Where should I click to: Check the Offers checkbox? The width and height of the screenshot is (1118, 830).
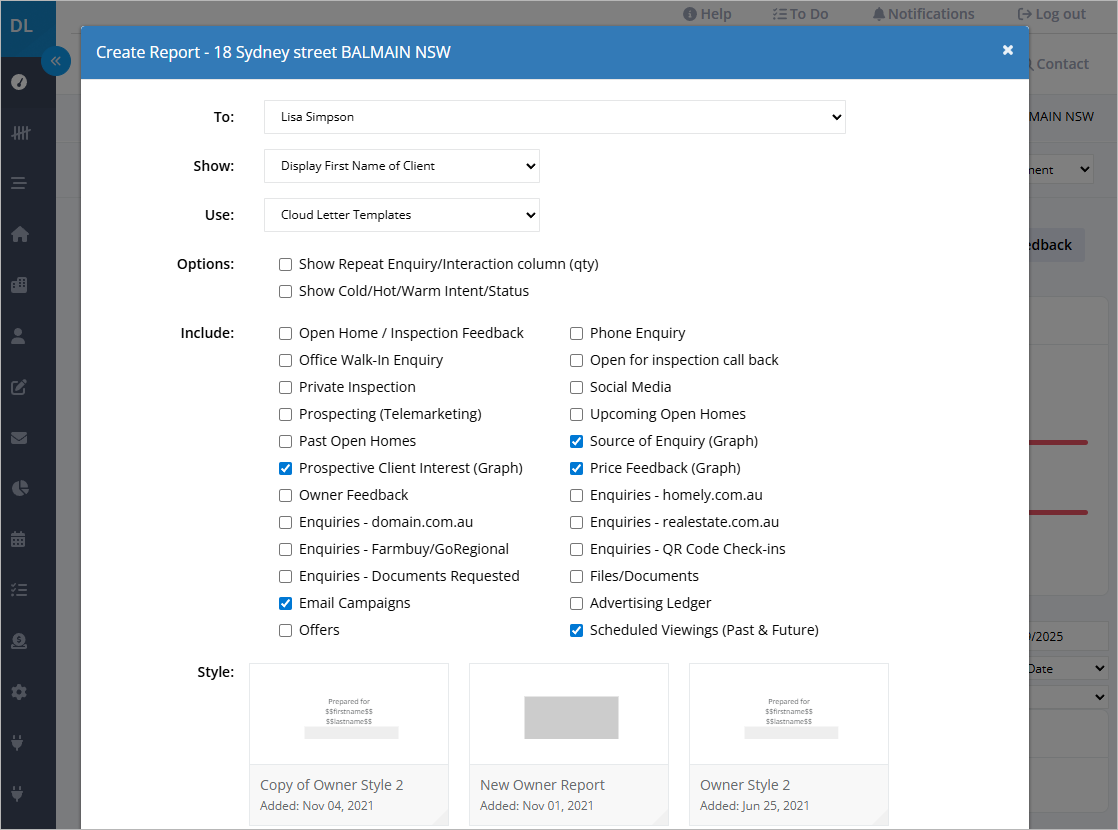click(285, 631)
